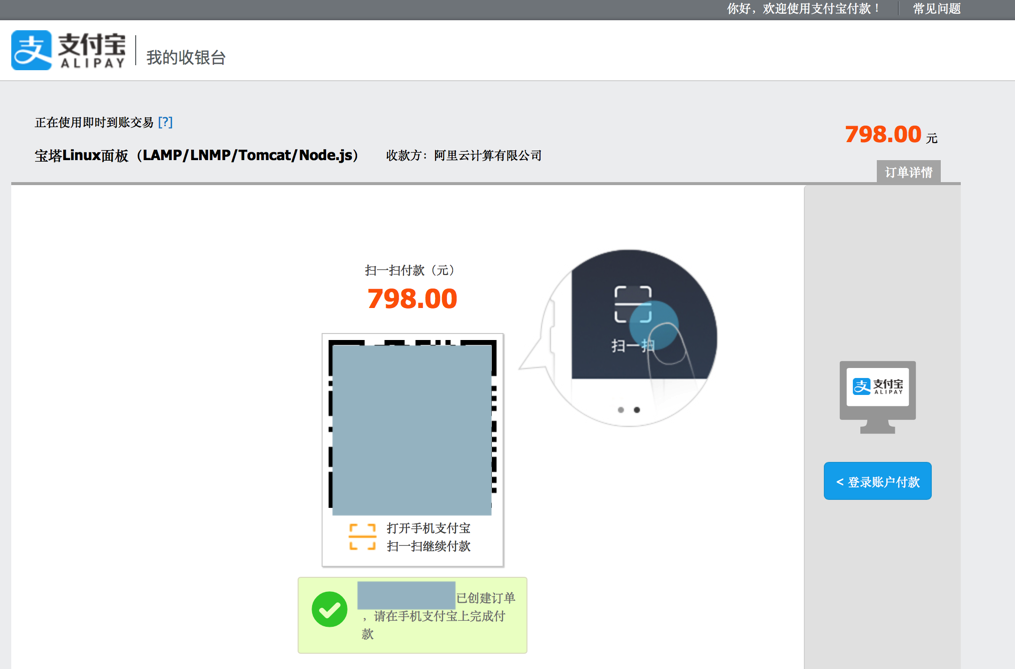This screenshot has width=1015, height=669.
Task: Click the 登录账户付款 button
Action: pyautogui.click(x=877, y=481)
